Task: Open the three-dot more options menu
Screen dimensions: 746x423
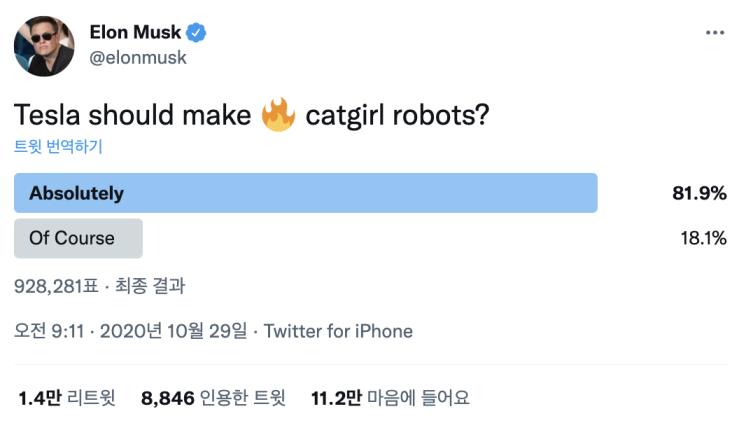Action: click(714, 33)
